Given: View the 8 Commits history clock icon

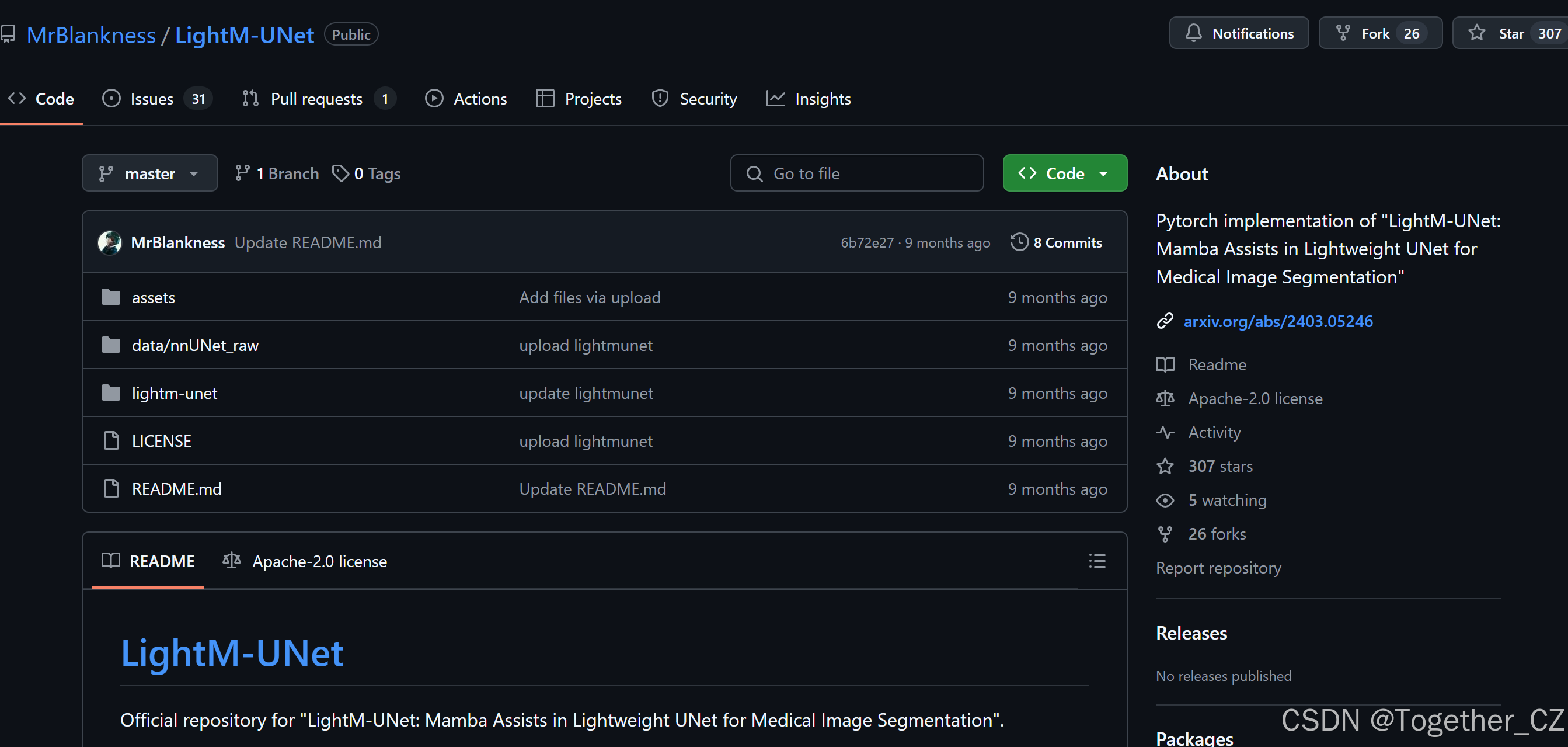Looking at the screenshot, I should 1019,242.
